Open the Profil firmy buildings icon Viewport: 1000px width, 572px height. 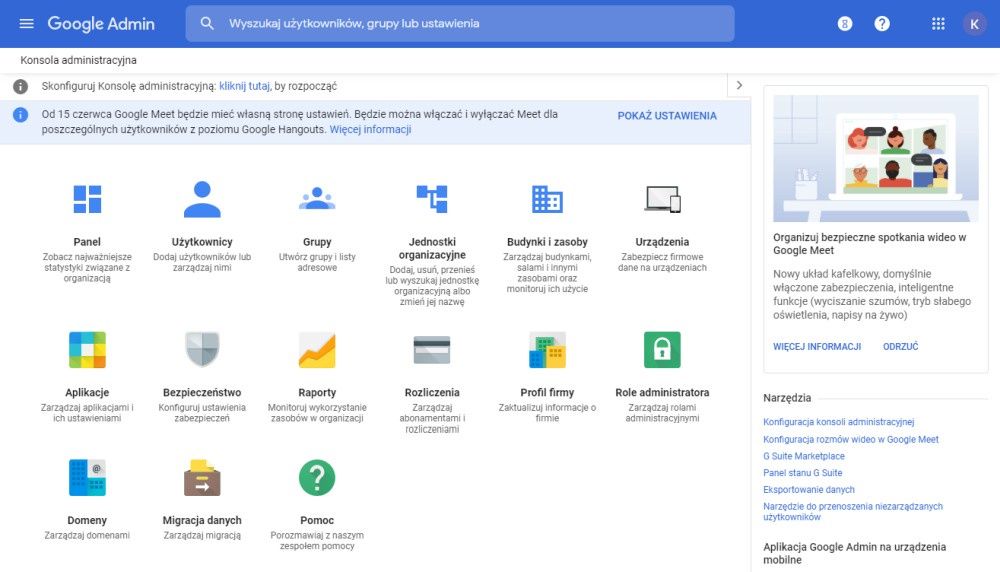pyautogui.click(x=547, y=349)
